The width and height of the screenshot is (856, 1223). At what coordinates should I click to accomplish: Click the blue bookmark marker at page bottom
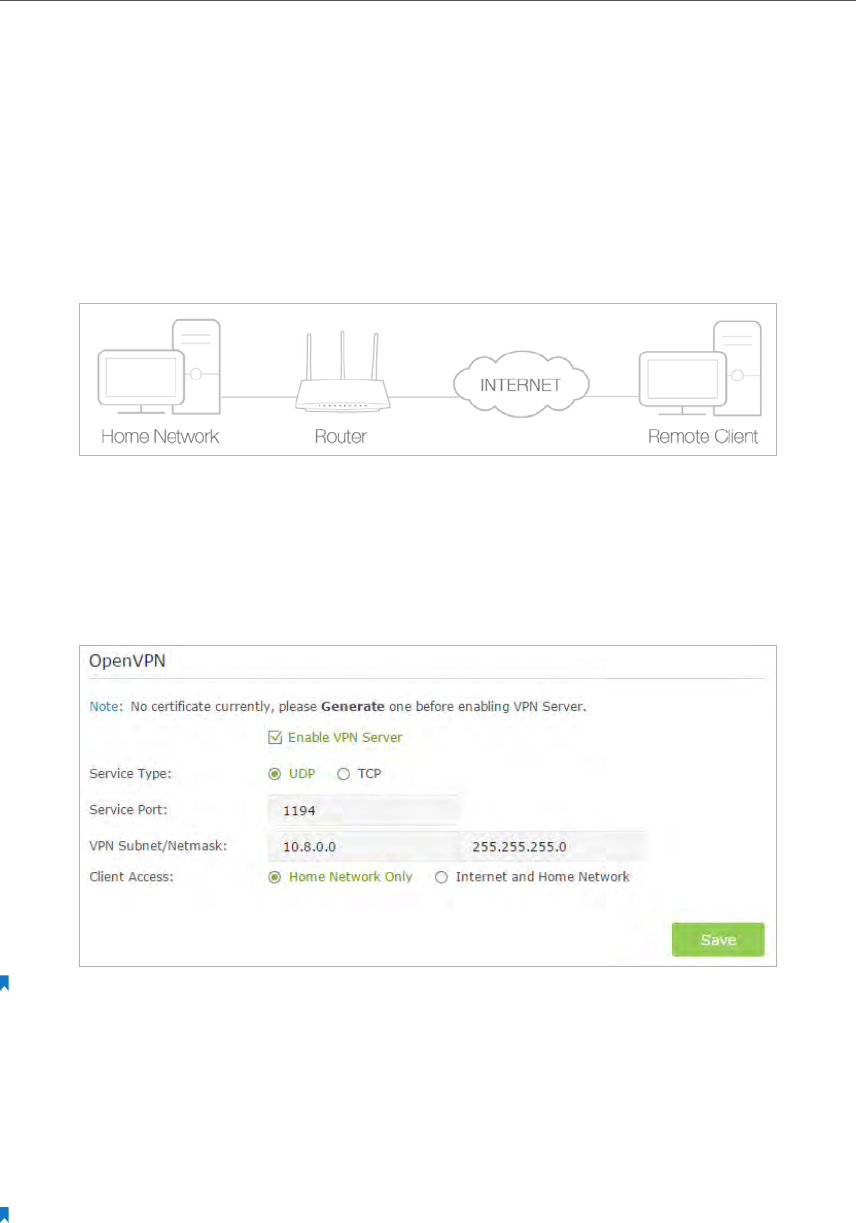pos(4,1214)
